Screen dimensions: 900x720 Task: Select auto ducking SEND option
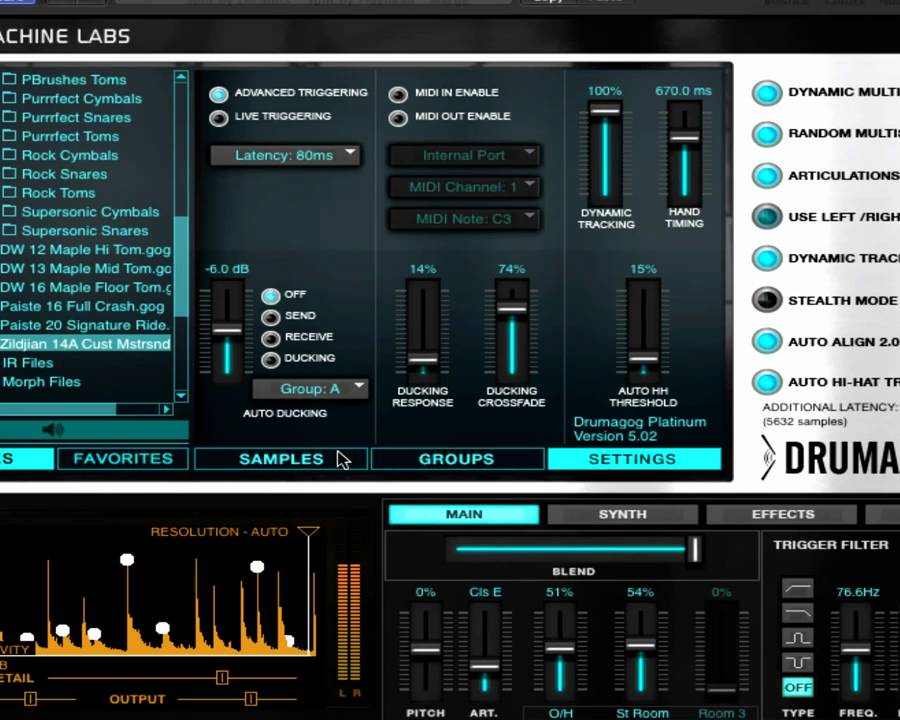pyautogui.click(x=271, y=317)
